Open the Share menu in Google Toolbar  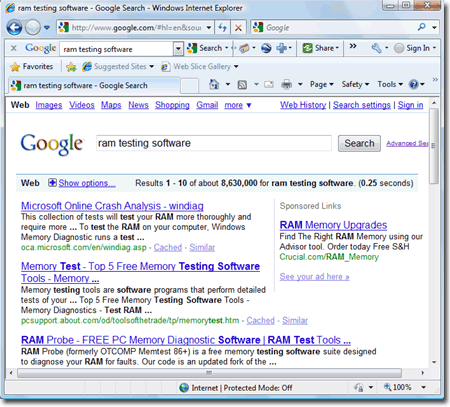[321, 48]
